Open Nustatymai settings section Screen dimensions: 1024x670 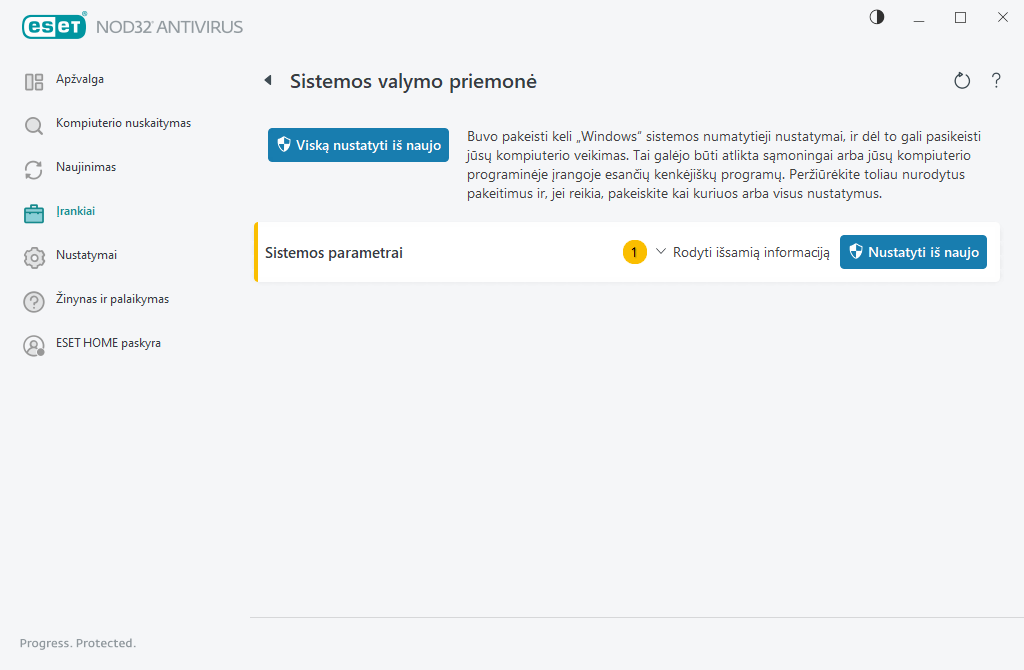(86, 256)
